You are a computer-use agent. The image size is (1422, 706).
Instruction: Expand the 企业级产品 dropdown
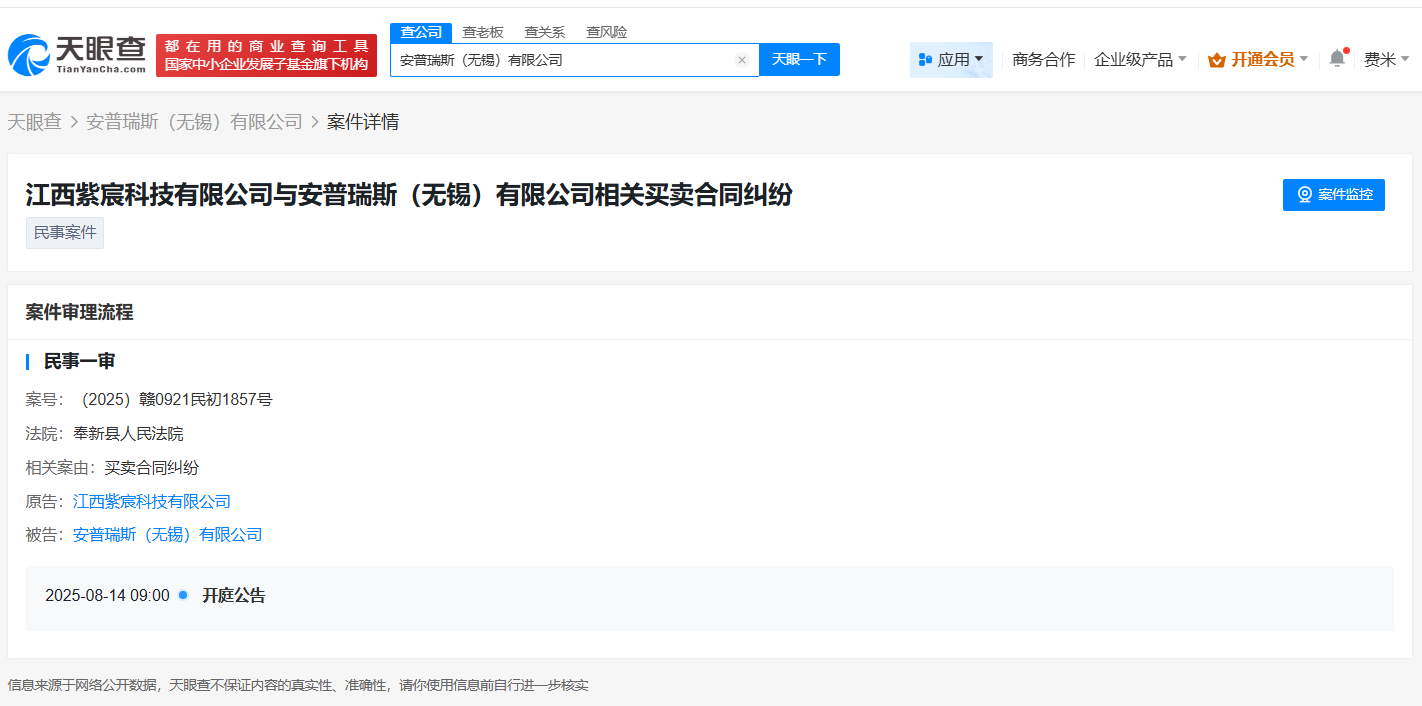[1139, 58]
